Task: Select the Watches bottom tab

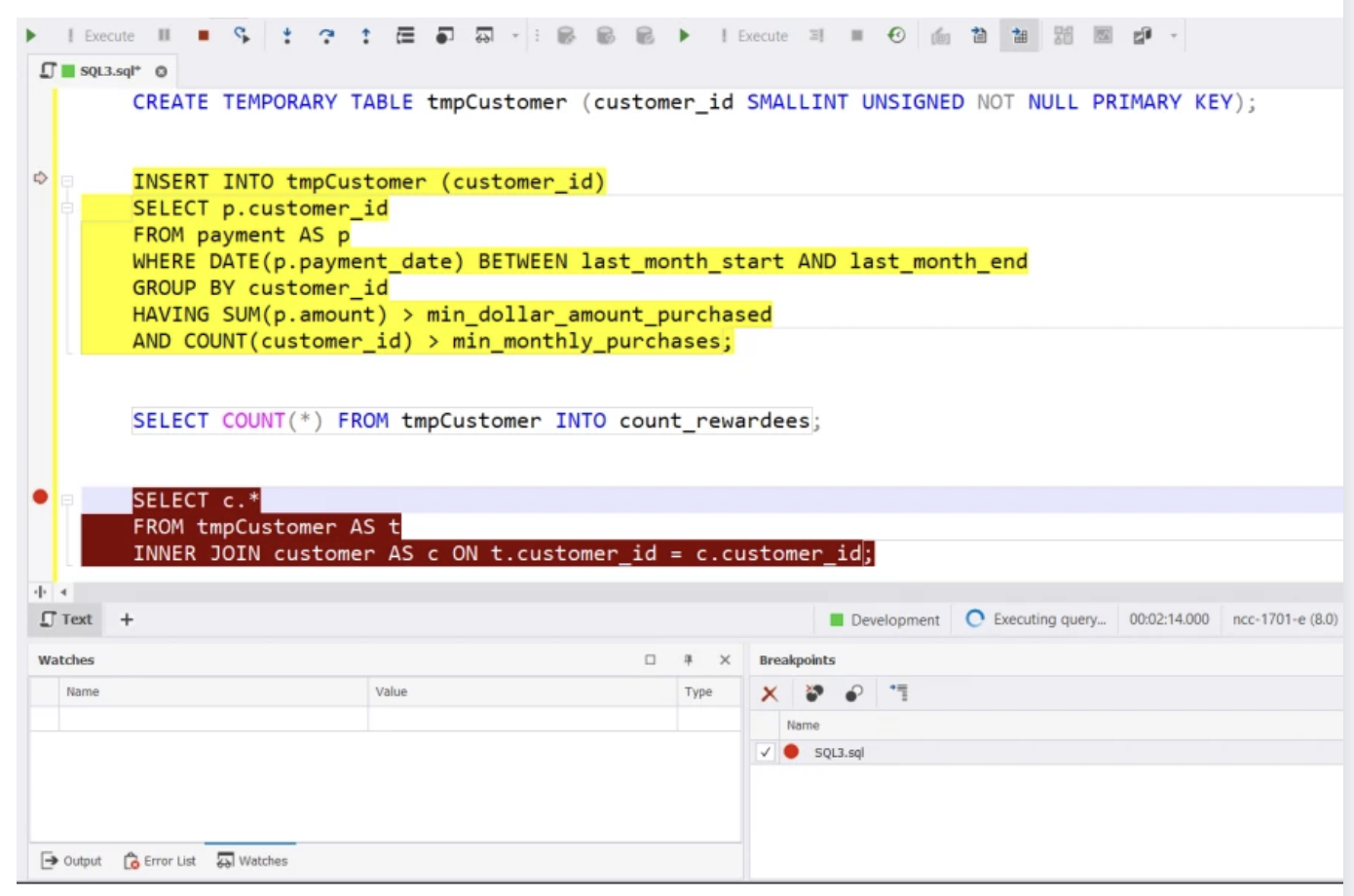Action: [x=251, y=861]
